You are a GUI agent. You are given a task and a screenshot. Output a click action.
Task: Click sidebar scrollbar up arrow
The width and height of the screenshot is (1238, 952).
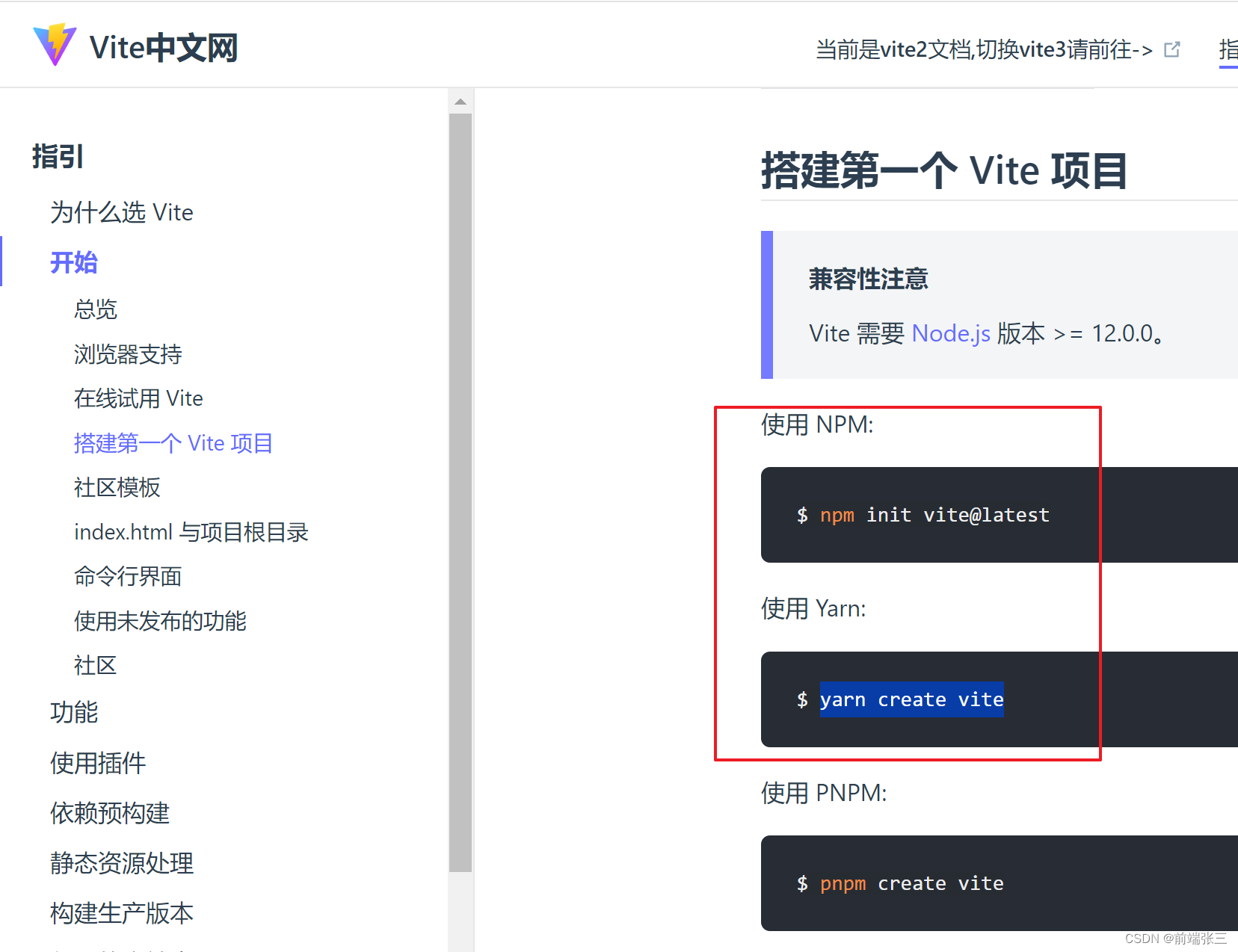tap(461, 102)
